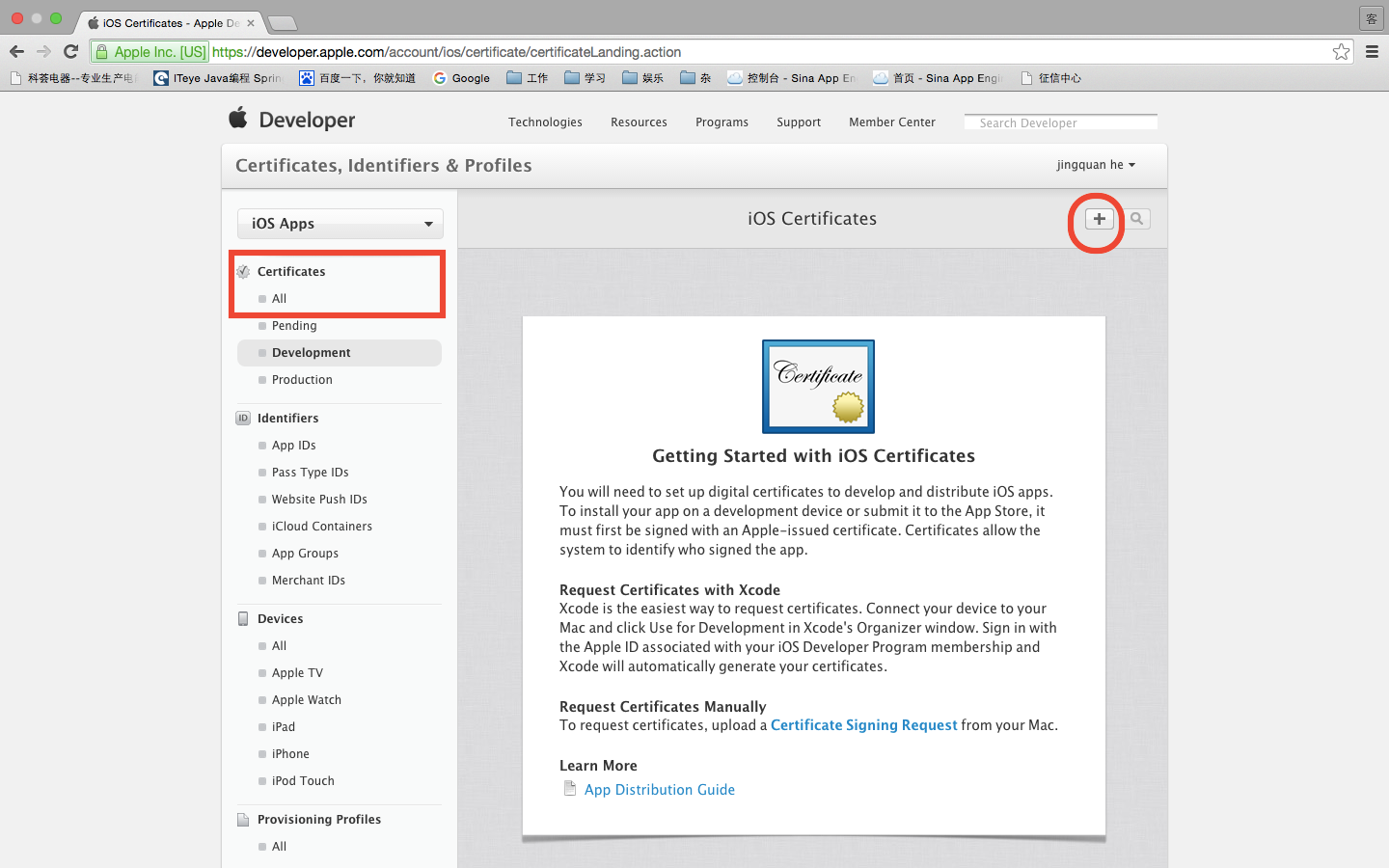Click the browser address bar URL

447,52
